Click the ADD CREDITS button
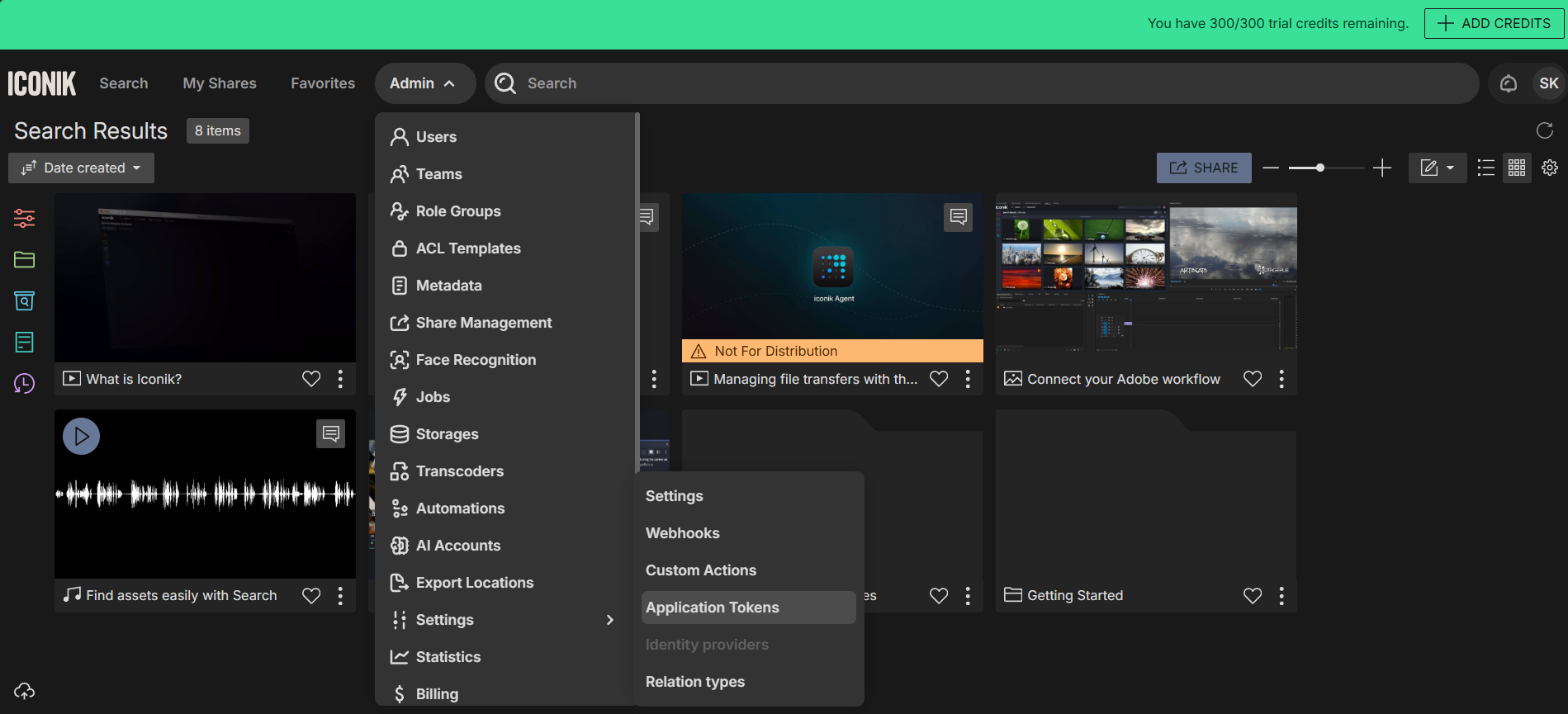 (1494, 23)
